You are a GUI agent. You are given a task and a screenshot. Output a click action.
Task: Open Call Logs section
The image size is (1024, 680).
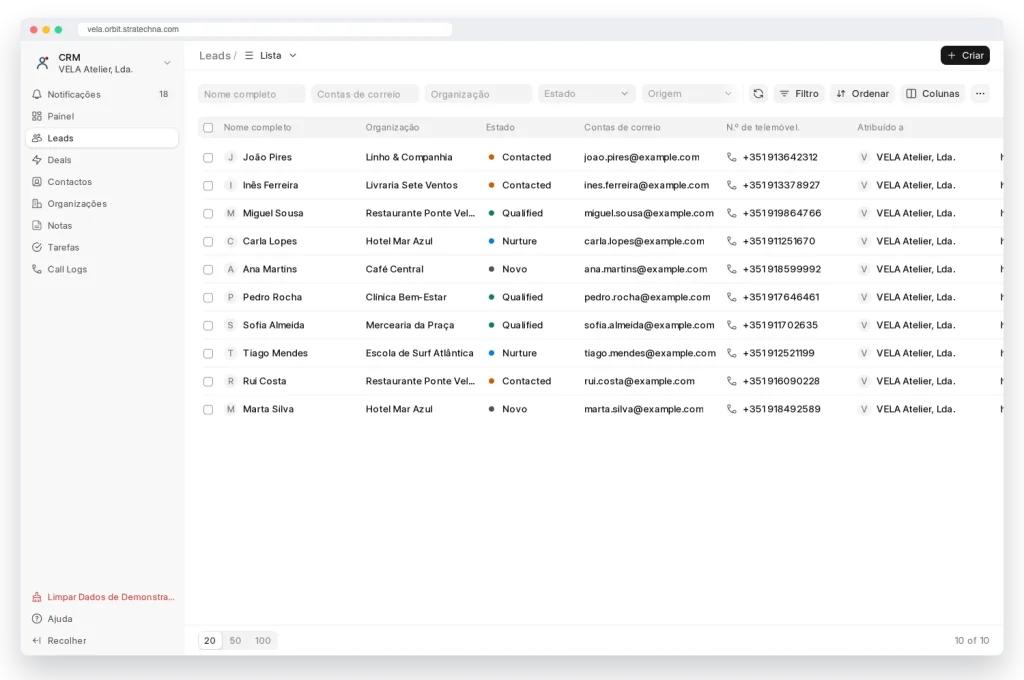(101, 269)
